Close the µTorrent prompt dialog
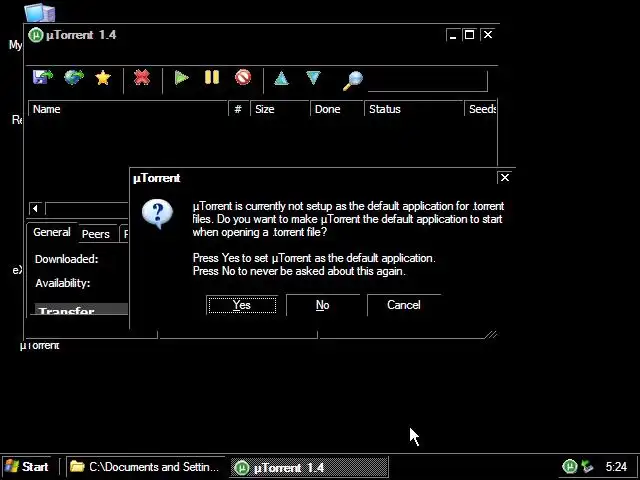 click(505, 178)
